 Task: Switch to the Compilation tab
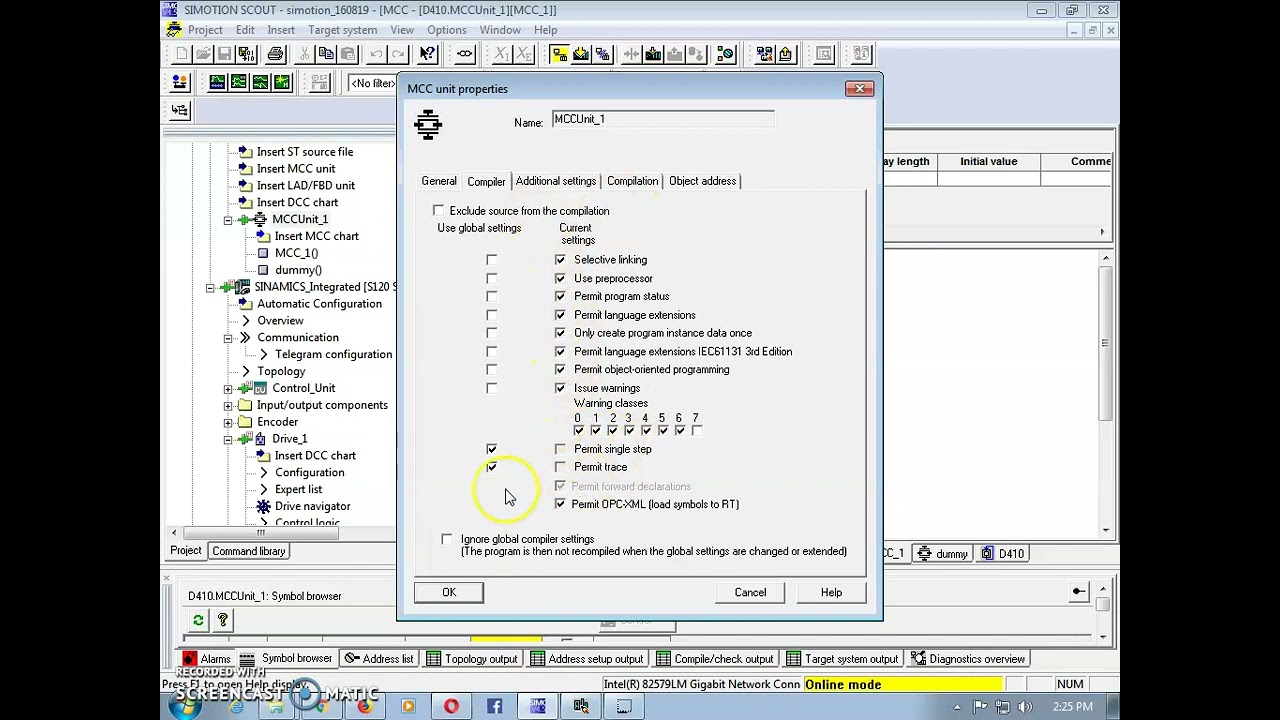(632, 181)
